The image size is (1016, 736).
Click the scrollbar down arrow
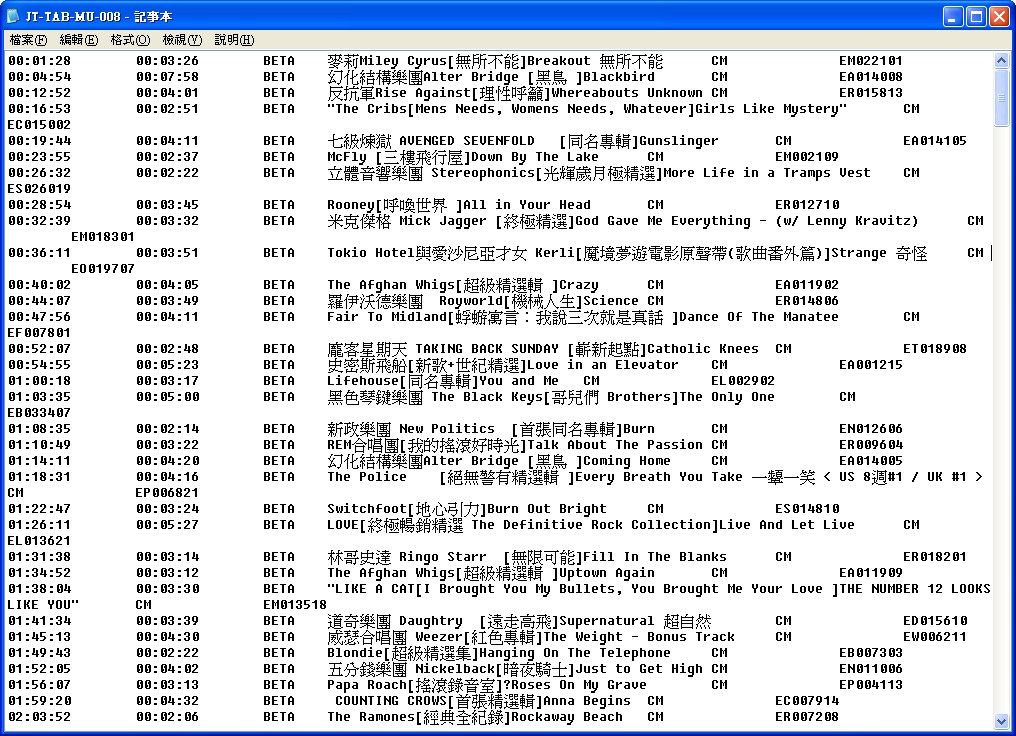(1001, 720)
